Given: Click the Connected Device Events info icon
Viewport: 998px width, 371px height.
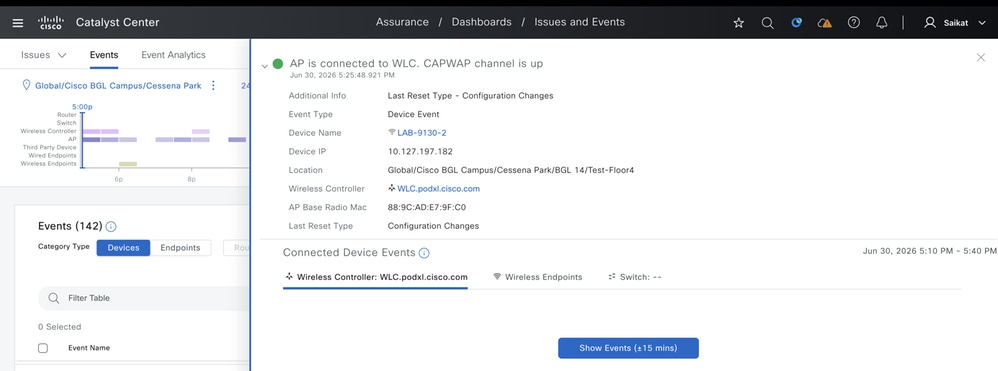Looking at the screenshot, I should point(424,253).
